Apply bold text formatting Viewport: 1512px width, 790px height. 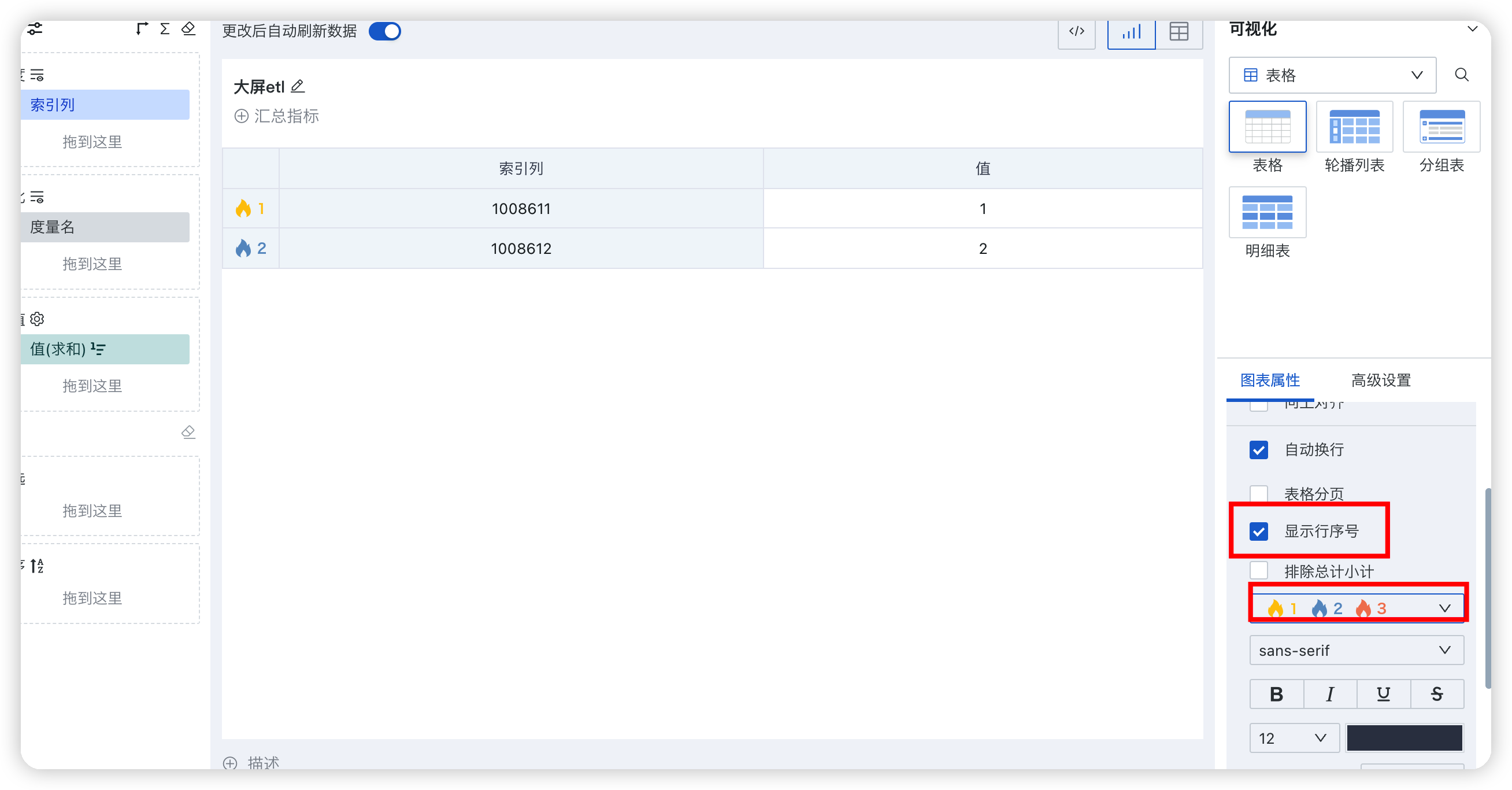pyautogui.click(x=1277, y=693)
